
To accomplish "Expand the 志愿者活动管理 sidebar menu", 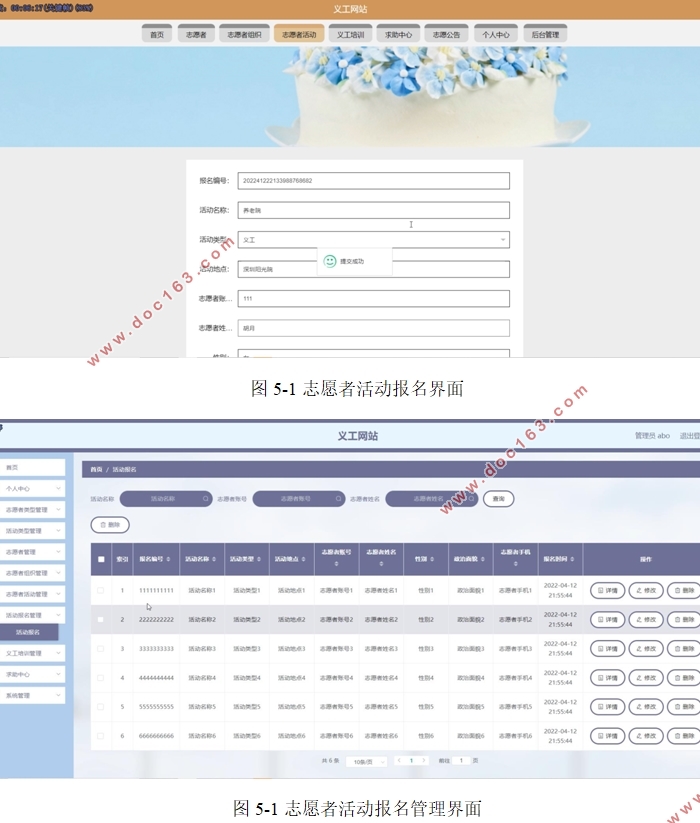I will [x=32, y=594].
